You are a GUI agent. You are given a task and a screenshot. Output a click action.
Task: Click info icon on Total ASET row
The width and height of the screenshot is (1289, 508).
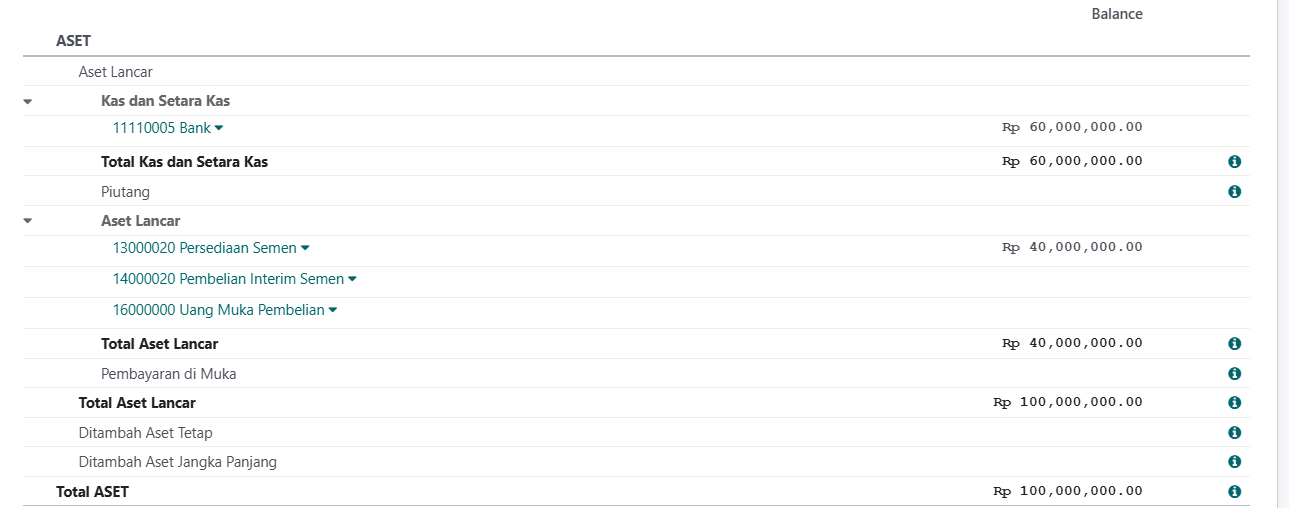pos(1234,492)
